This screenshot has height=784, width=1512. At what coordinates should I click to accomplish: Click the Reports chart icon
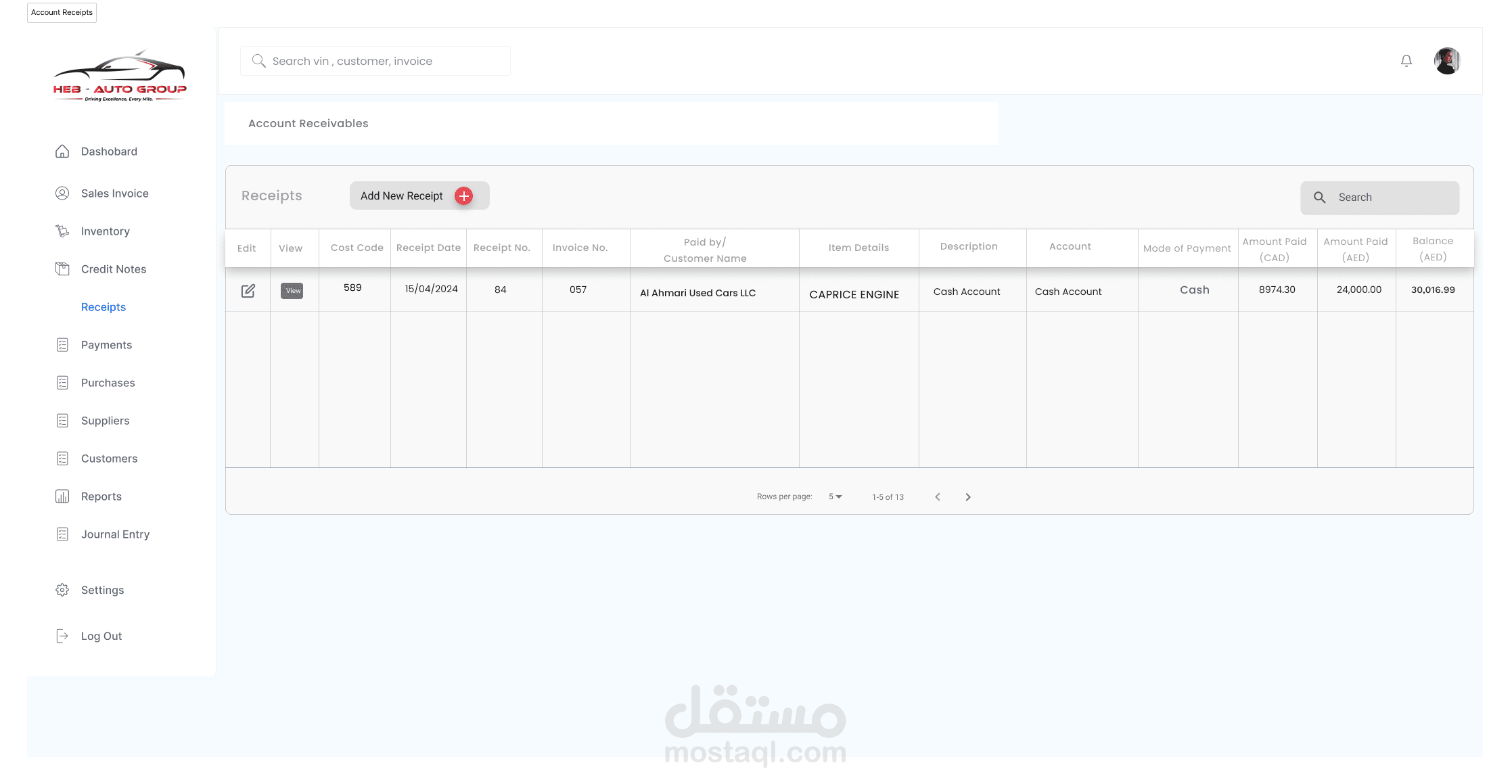coord(62,497)
